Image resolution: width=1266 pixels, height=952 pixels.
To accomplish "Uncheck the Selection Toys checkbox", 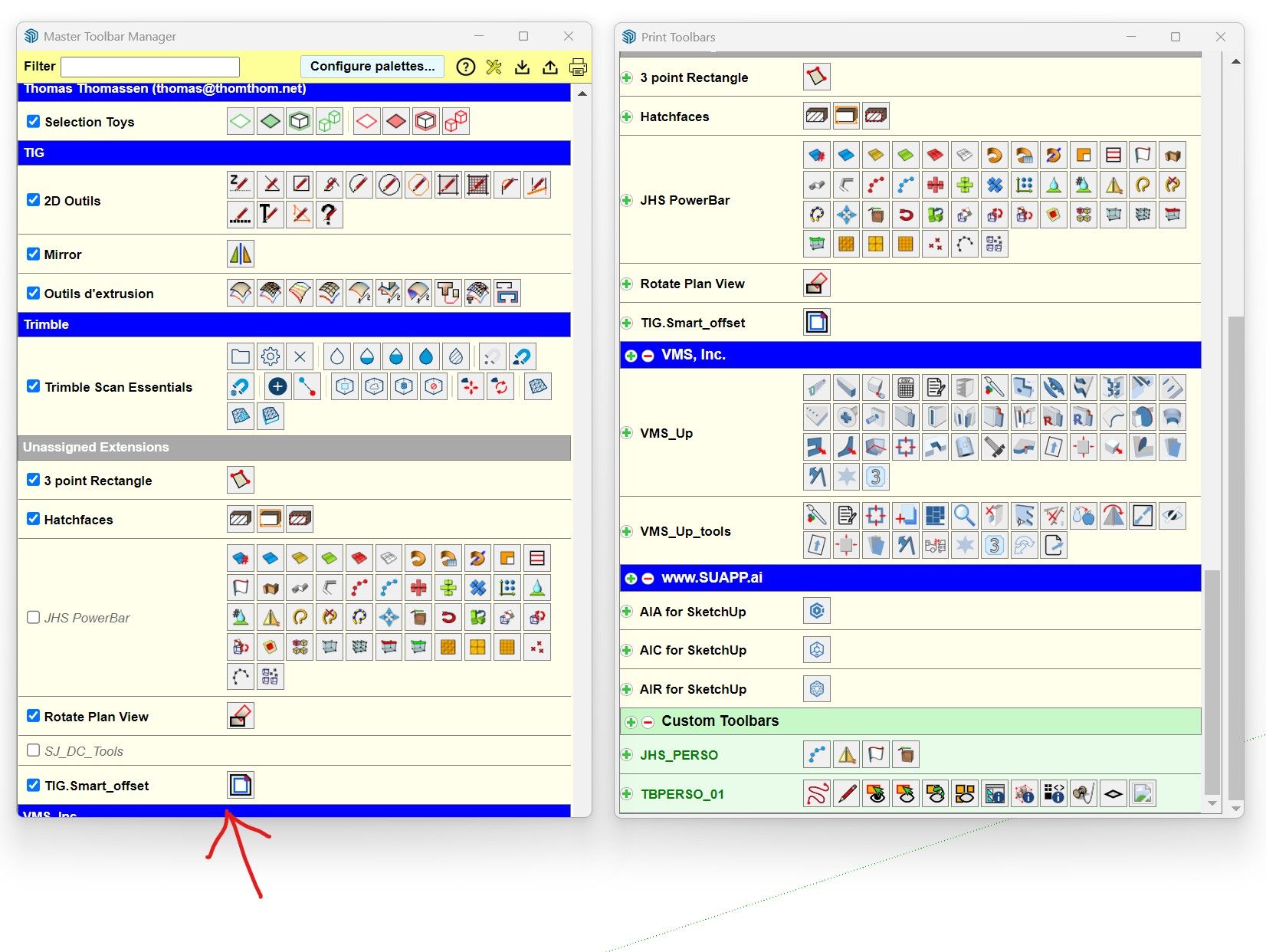I will click(33, 121).
